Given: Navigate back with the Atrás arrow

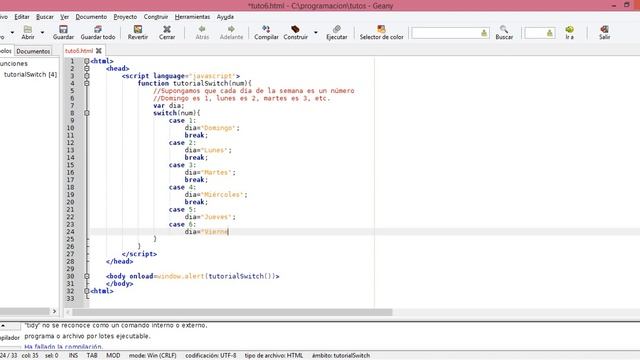Looking at the screenshot, I should pyautogui.click(x=202, y=32).
